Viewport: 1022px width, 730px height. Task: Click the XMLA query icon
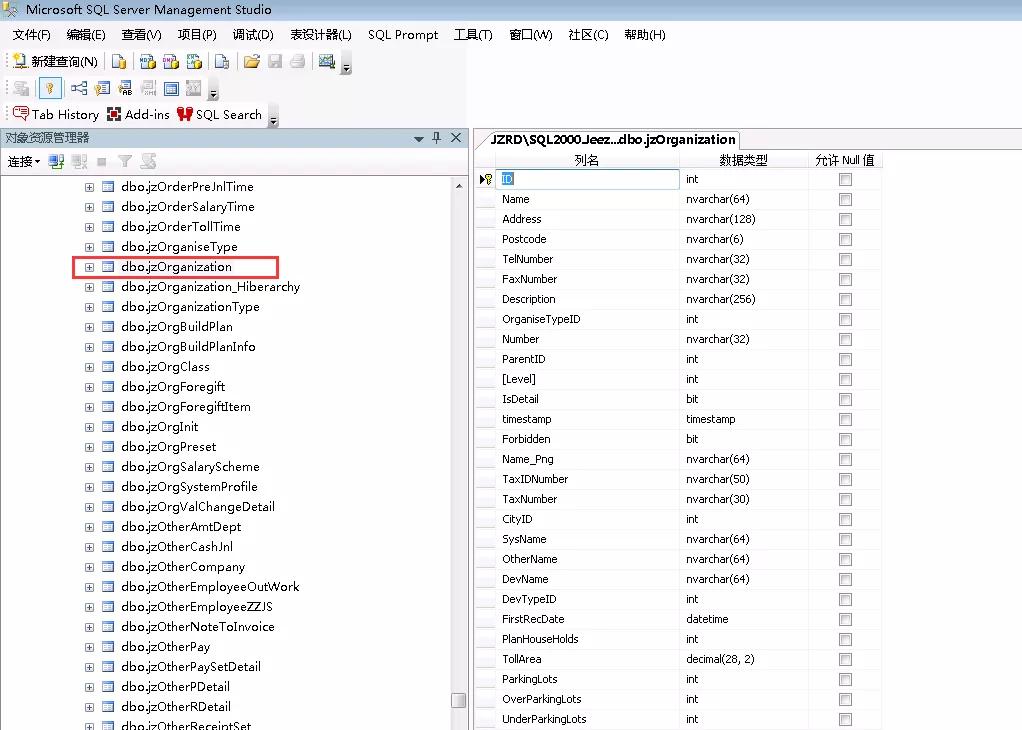tap(194, 61)
